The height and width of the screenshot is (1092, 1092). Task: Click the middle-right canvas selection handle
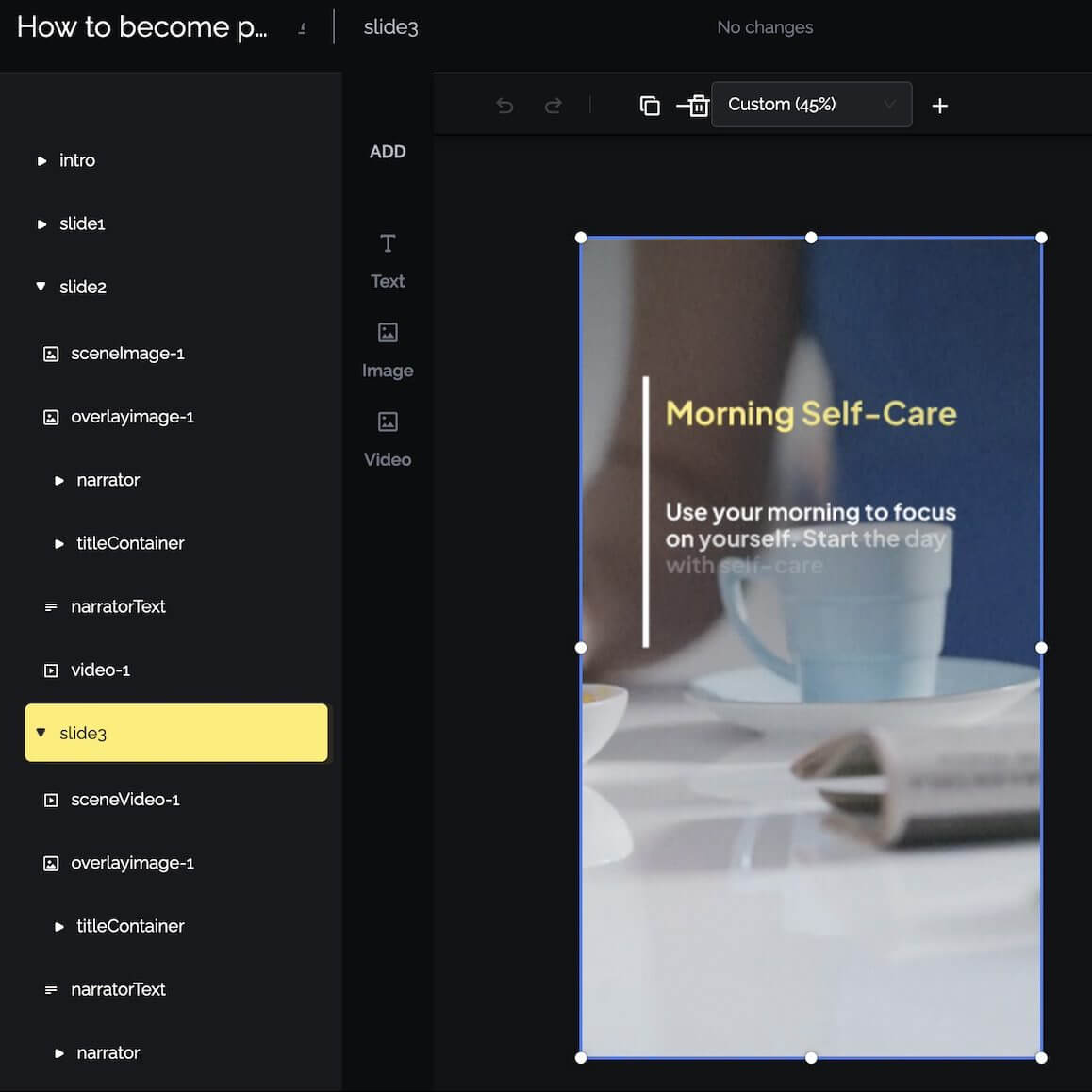point(1041,648)
